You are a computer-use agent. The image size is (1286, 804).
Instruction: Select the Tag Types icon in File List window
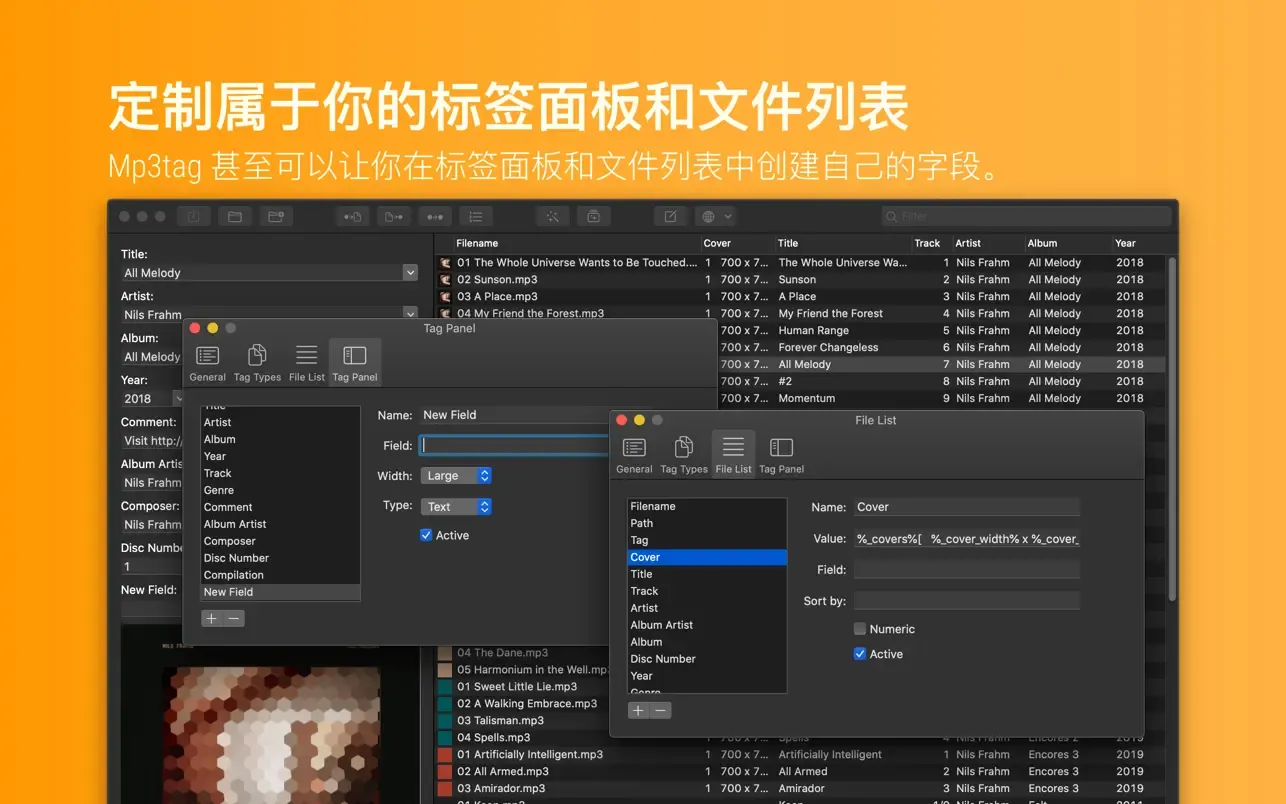[x=683, y=452]
